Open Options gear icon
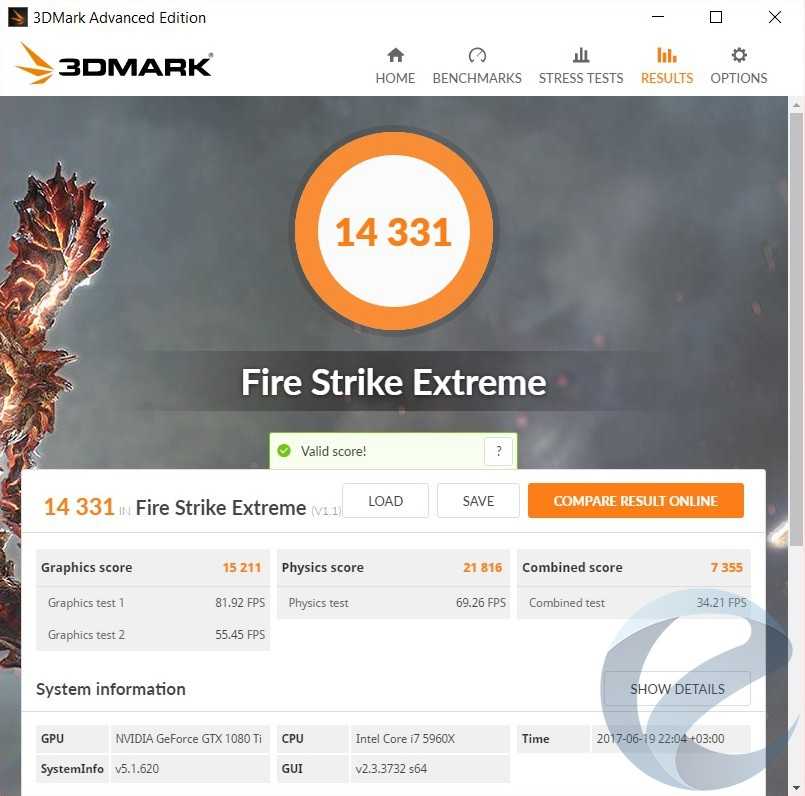805x796 pixels. (x=739, y=55)
